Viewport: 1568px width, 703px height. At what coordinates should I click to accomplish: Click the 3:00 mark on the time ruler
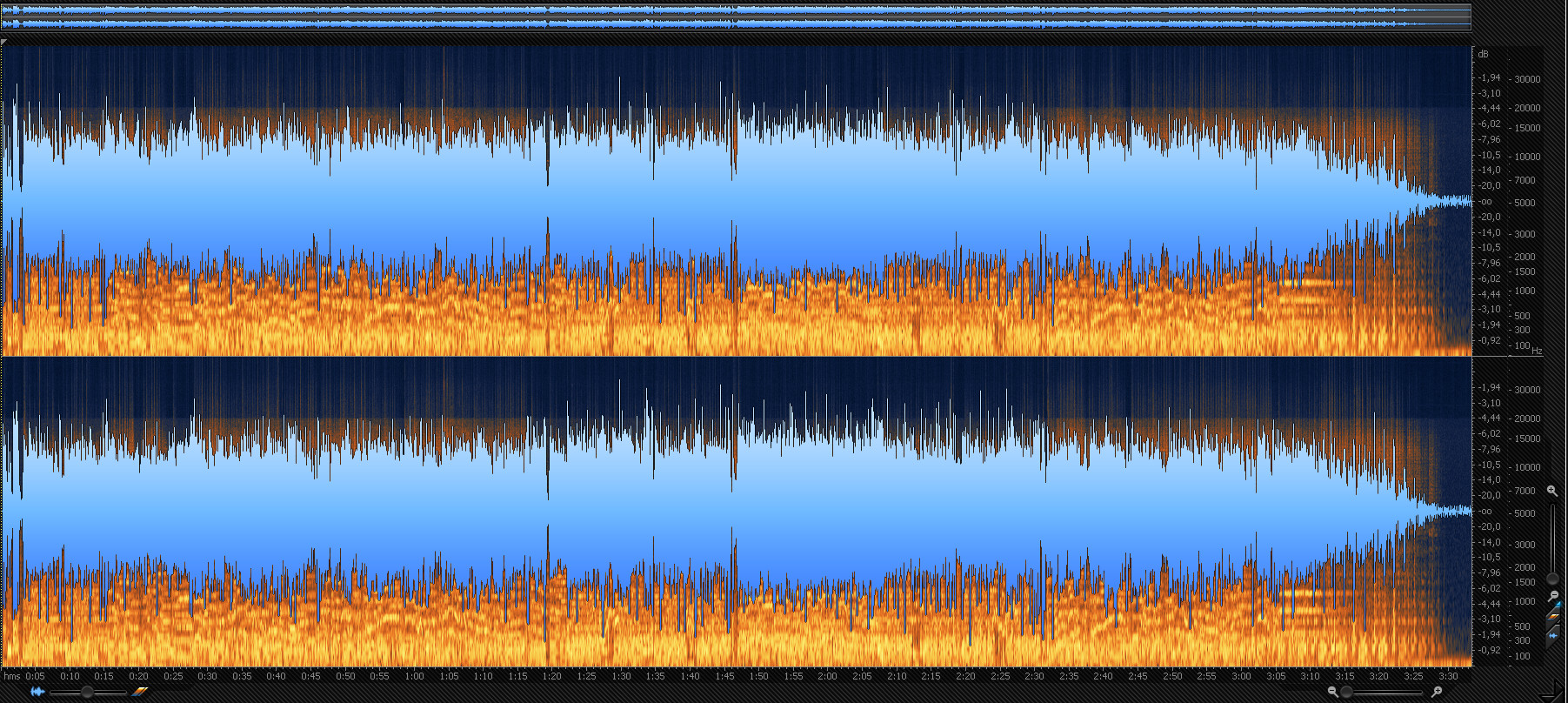(x=1241, y=676)
